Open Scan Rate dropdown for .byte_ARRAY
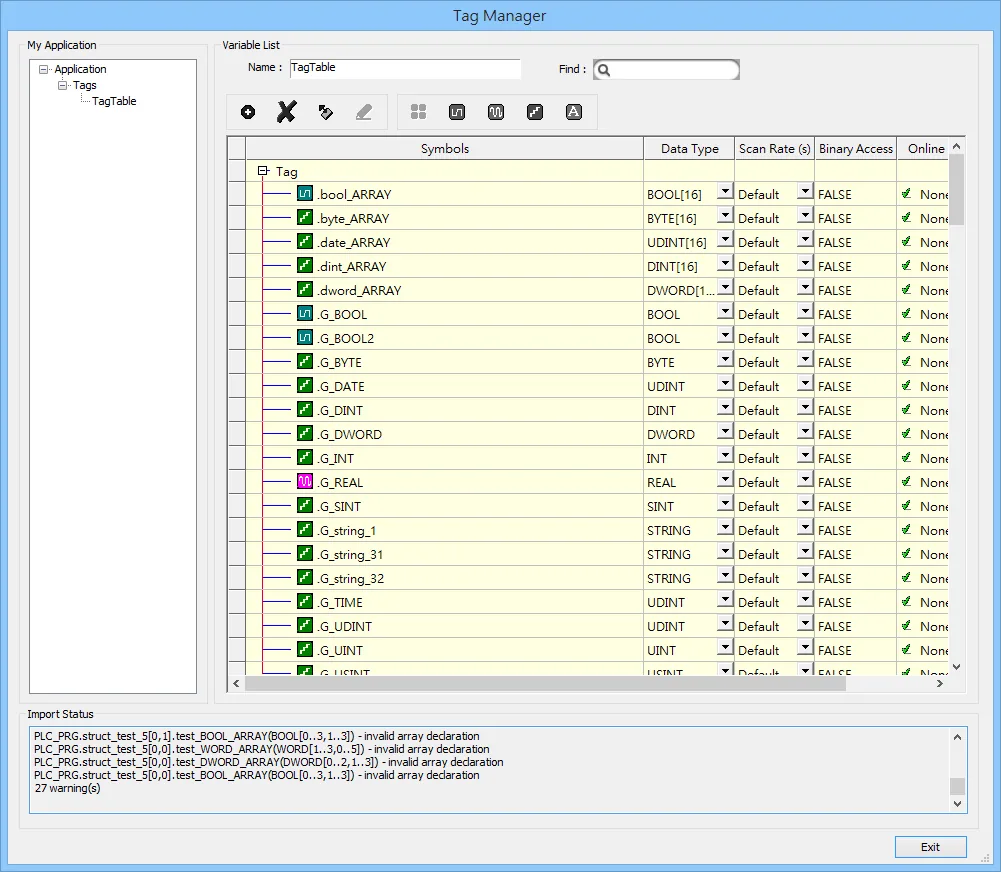1001x872 pixels. (x=806, y=216)
